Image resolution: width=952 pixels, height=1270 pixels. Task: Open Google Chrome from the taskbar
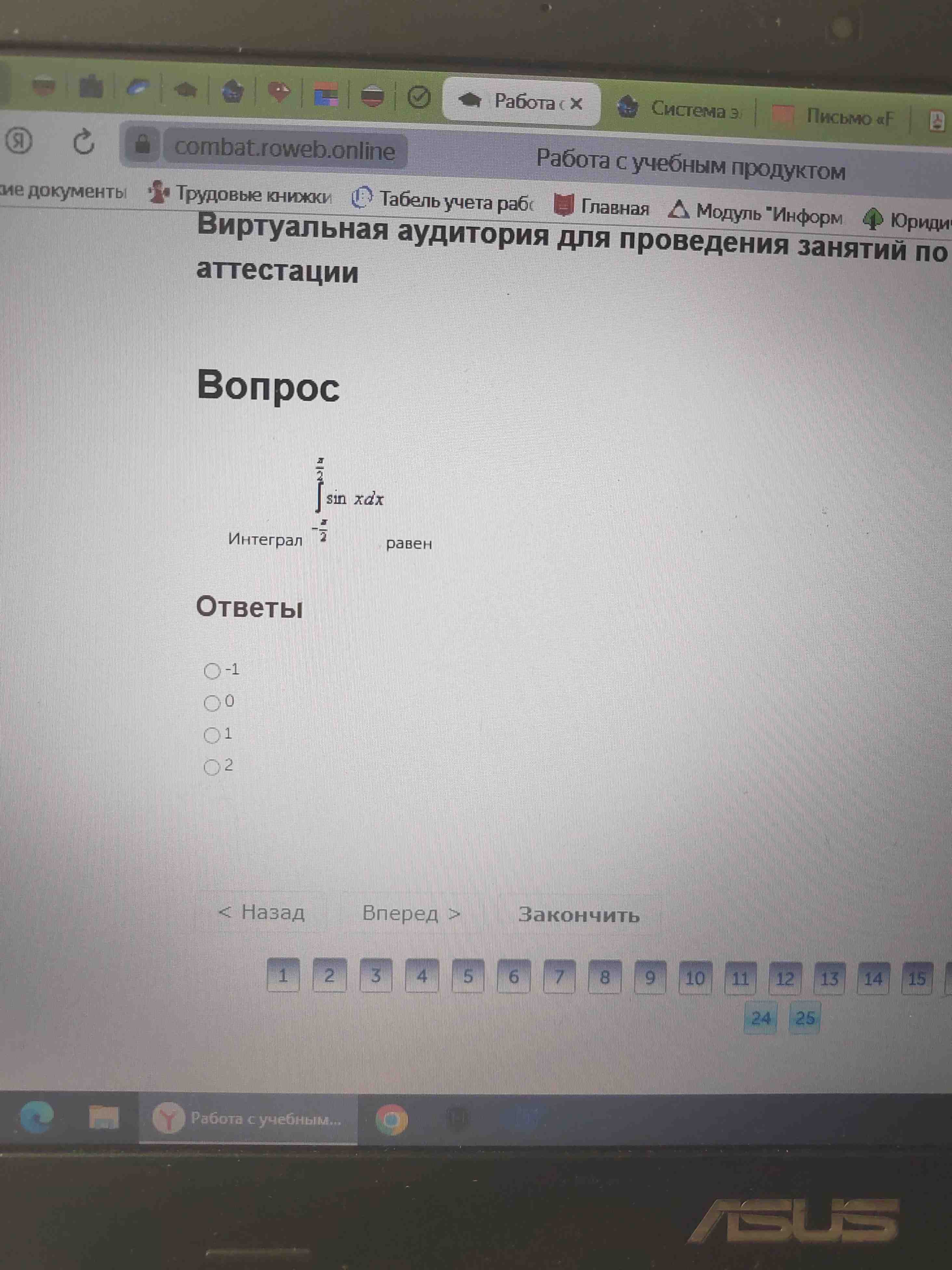[391, 1120]
